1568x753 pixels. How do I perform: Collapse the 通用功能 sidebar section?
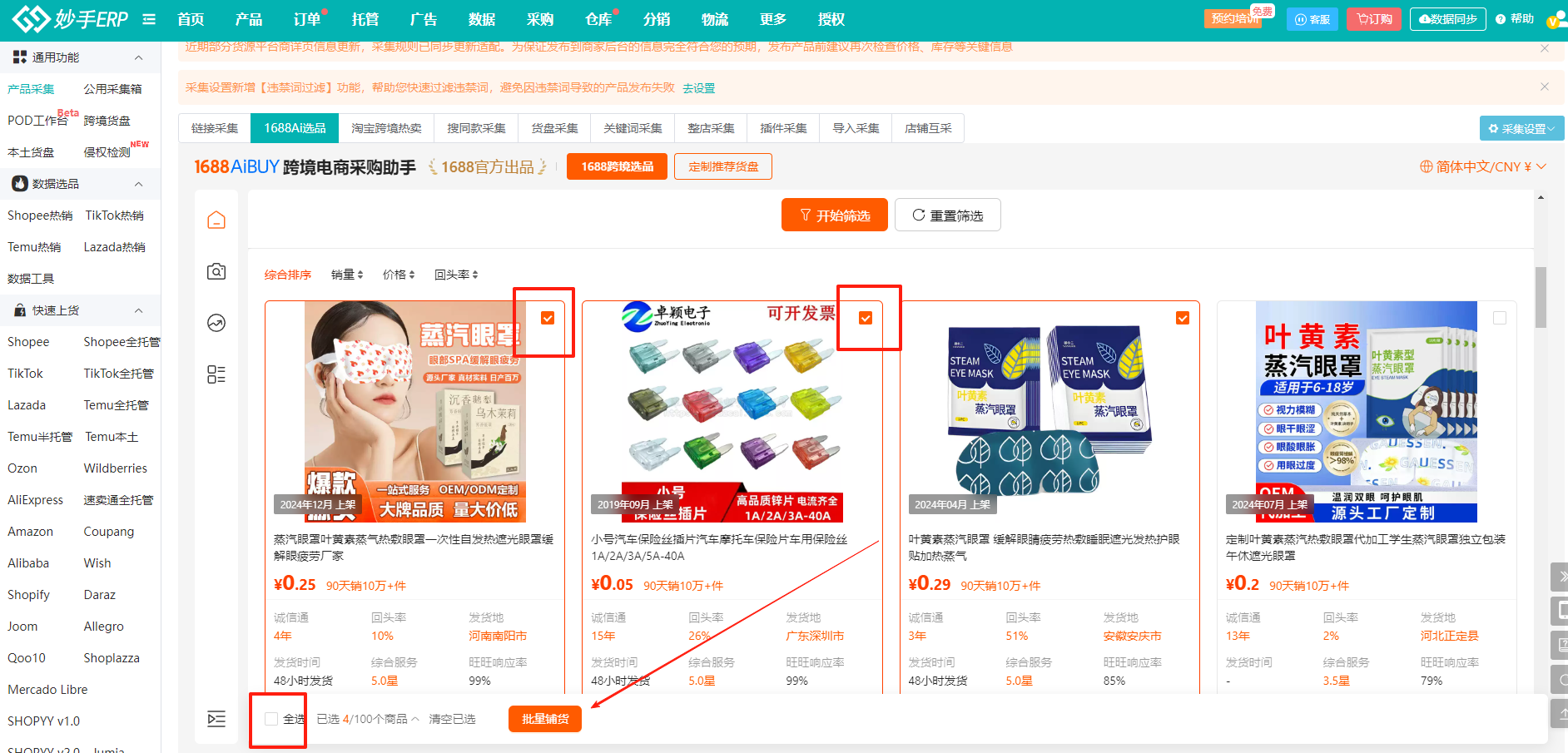click(x=138, y=57)
